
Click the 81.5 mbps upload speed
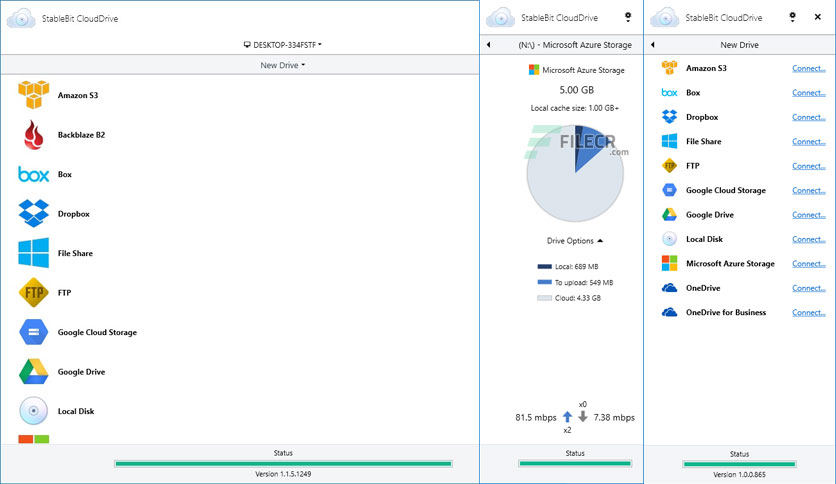536,417
